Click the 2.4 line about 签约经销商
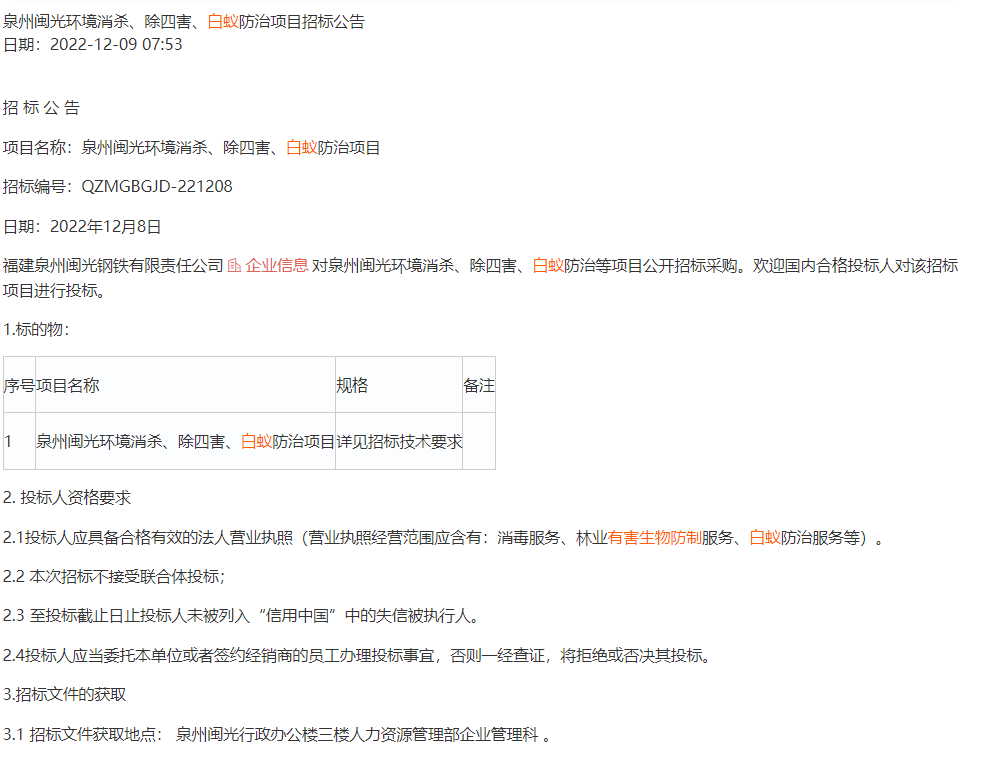This screenshot has width=998, height=759. 357,655
